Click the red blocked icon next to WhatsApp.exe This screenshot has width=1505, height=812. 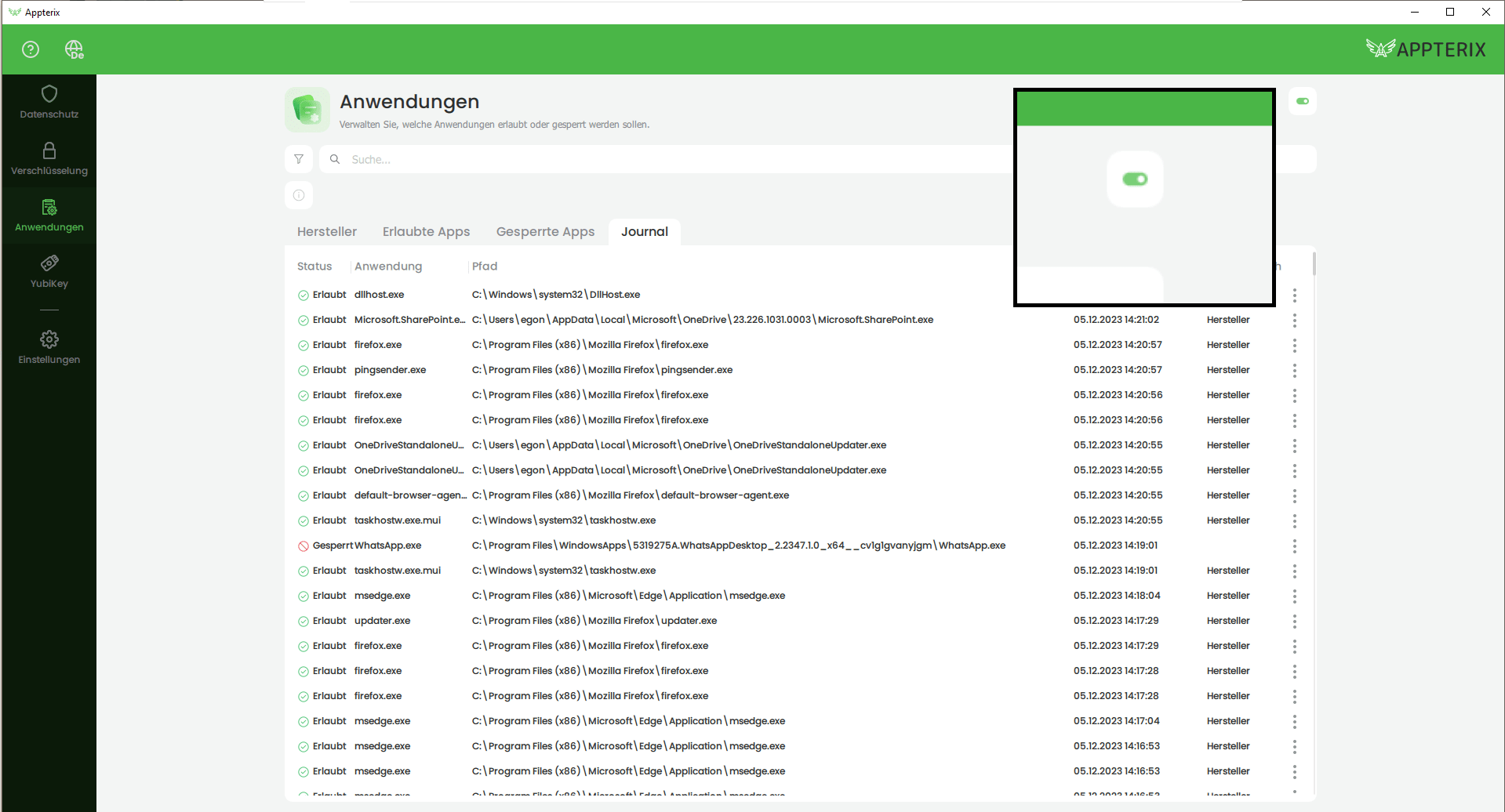303,546
